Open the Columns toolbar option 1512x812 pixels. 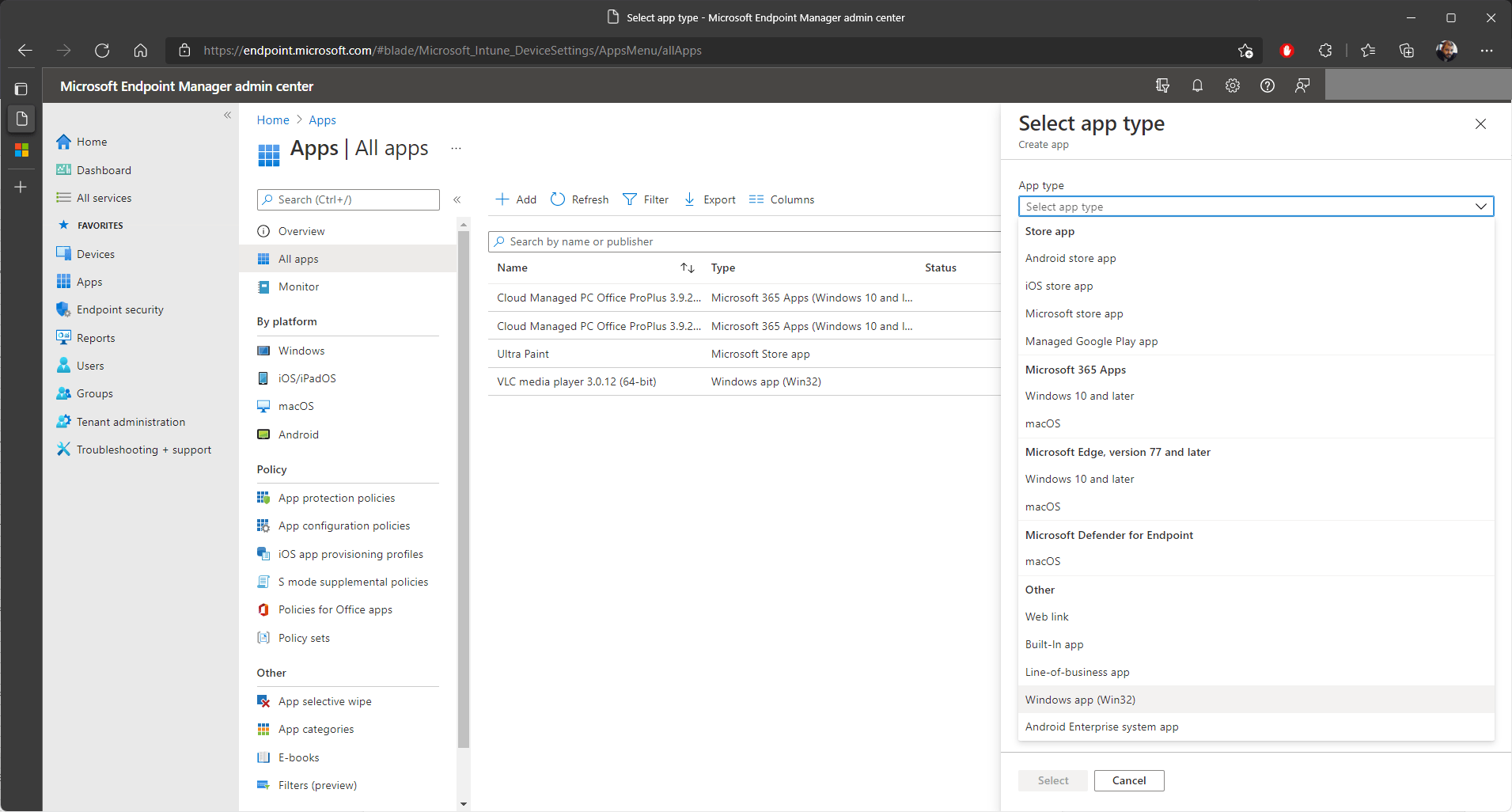pos(782,199)
